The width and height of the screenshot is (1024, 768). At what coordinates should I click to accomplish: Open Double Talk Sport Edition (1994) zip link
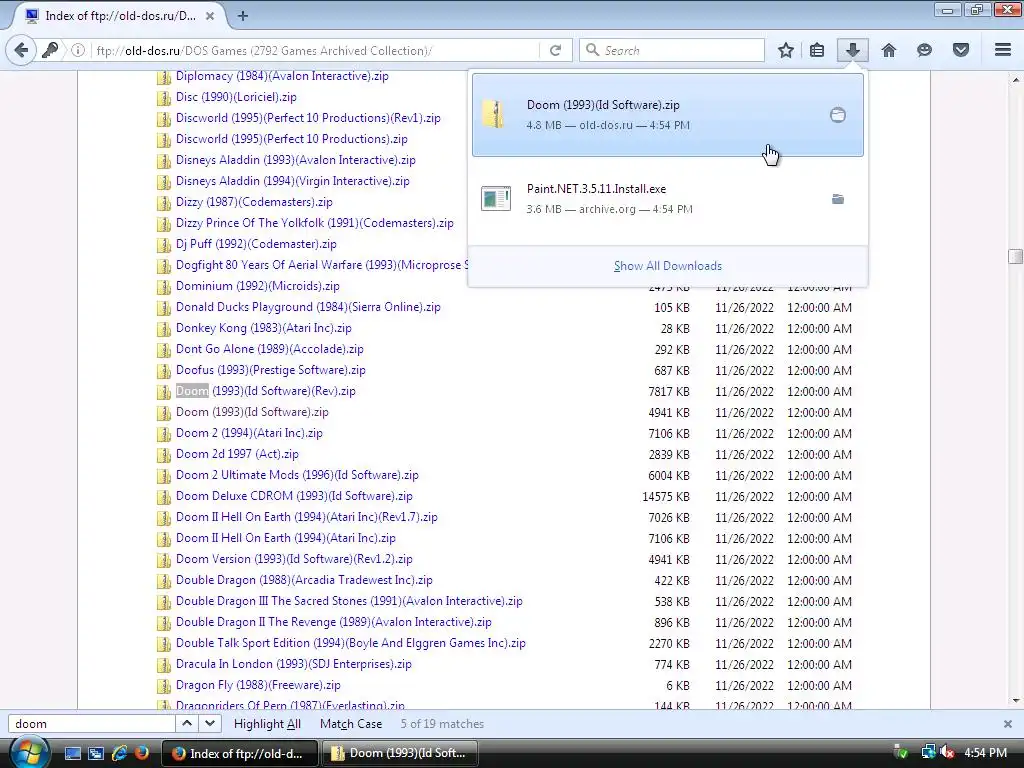[351, 643]
